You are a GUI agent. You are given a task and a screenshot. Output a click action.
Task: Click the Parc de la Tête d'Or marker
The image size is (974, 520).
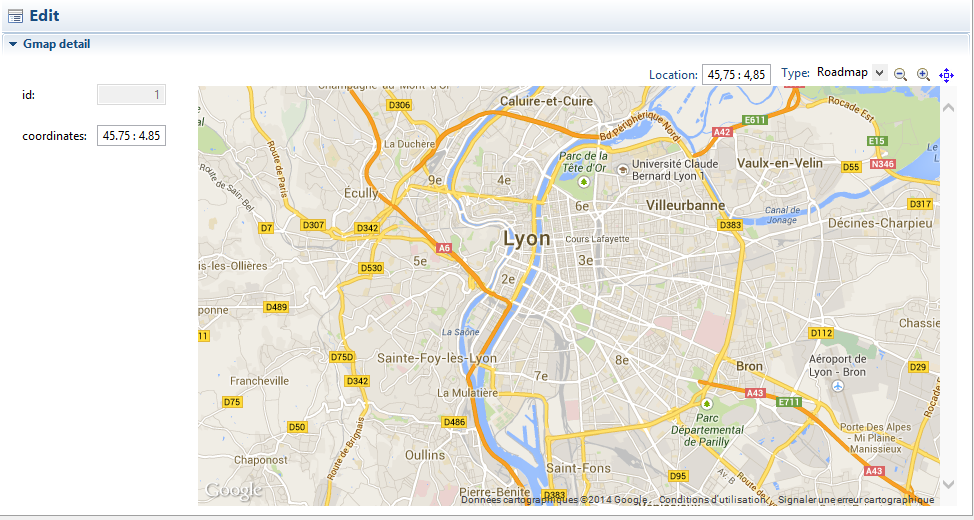(584, 182)
